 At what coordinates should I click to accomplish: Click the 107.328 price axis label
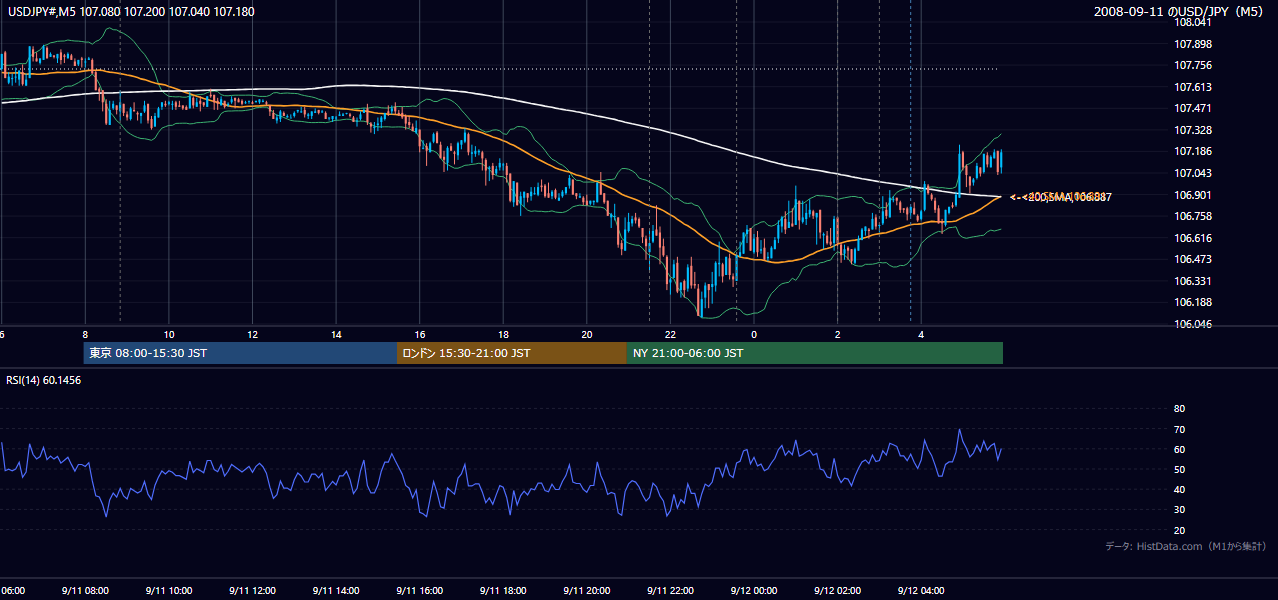pyautogui.click(x=1193, y=130)
